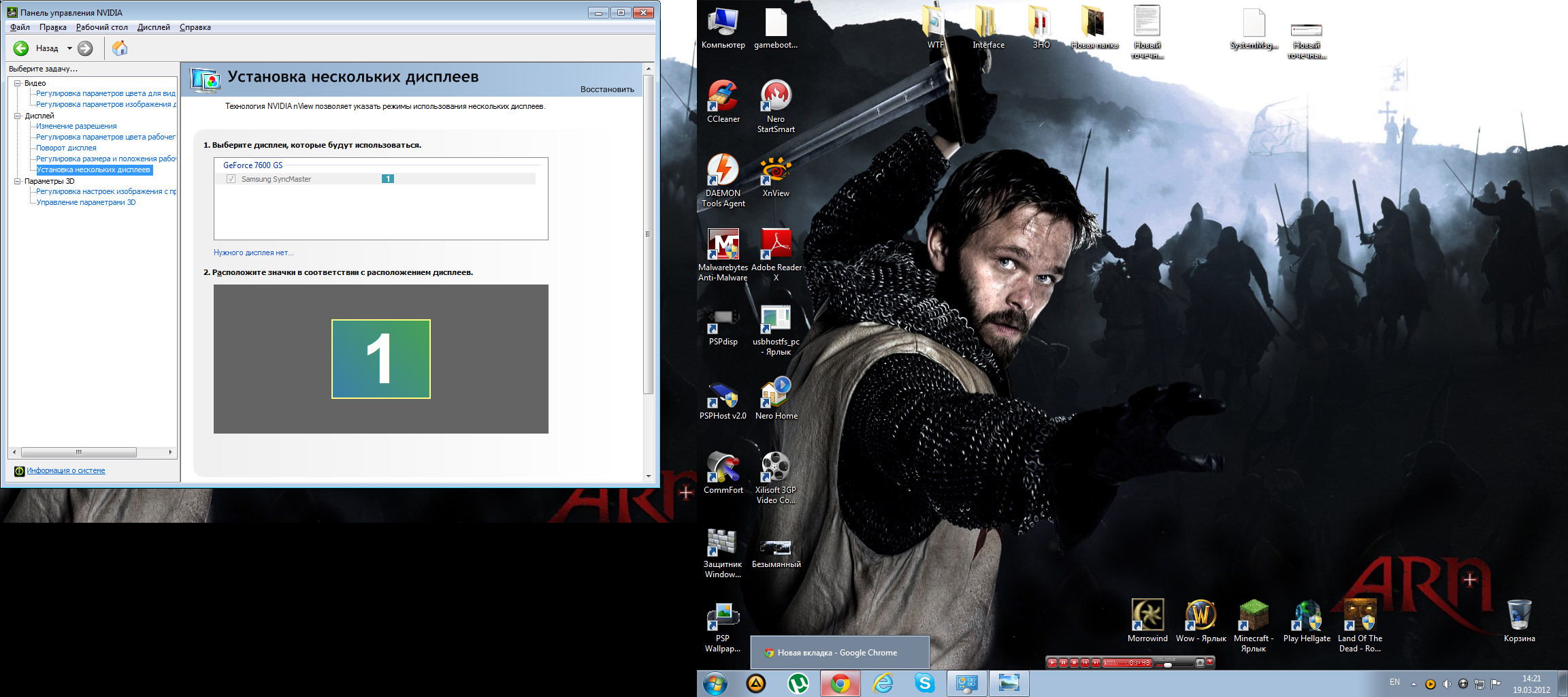Click the Google Chrome taskbar button
The image size is (1568, 697).
pyautogui.click(x=840, y=683)
